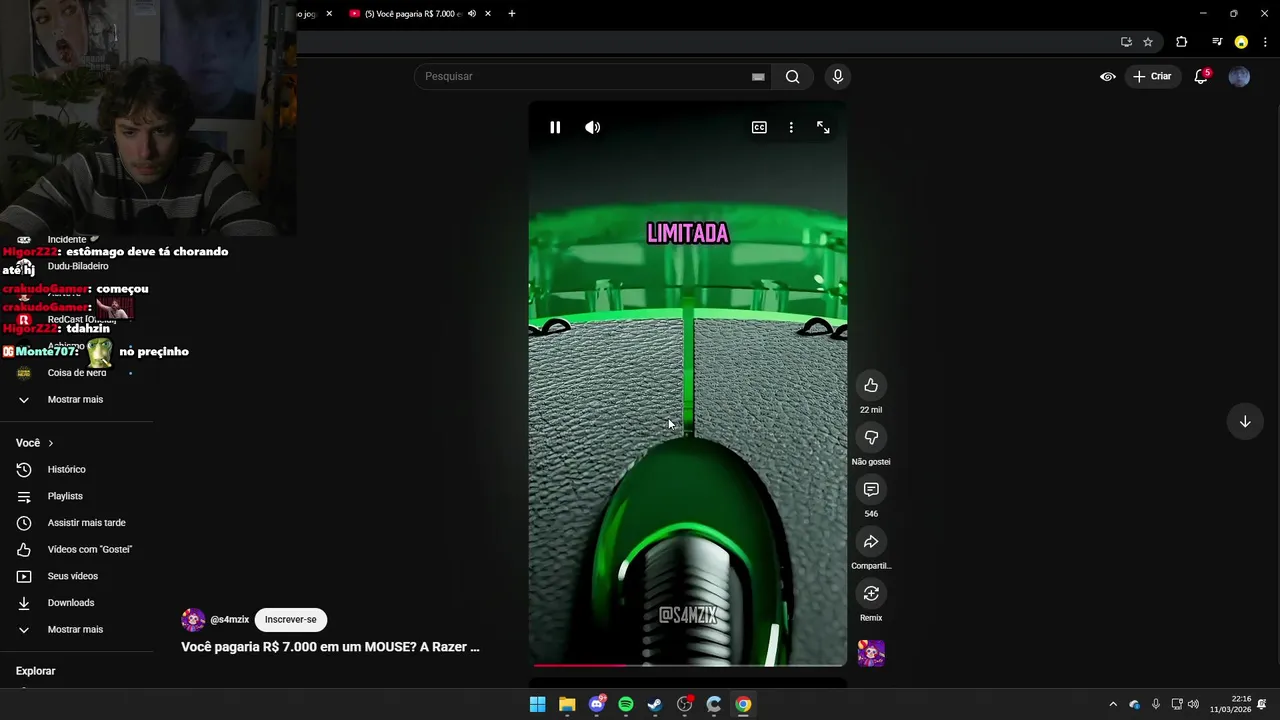Expand Você section's Mostrar mais
Screen dimensions: 1280x720
[77, 629]
